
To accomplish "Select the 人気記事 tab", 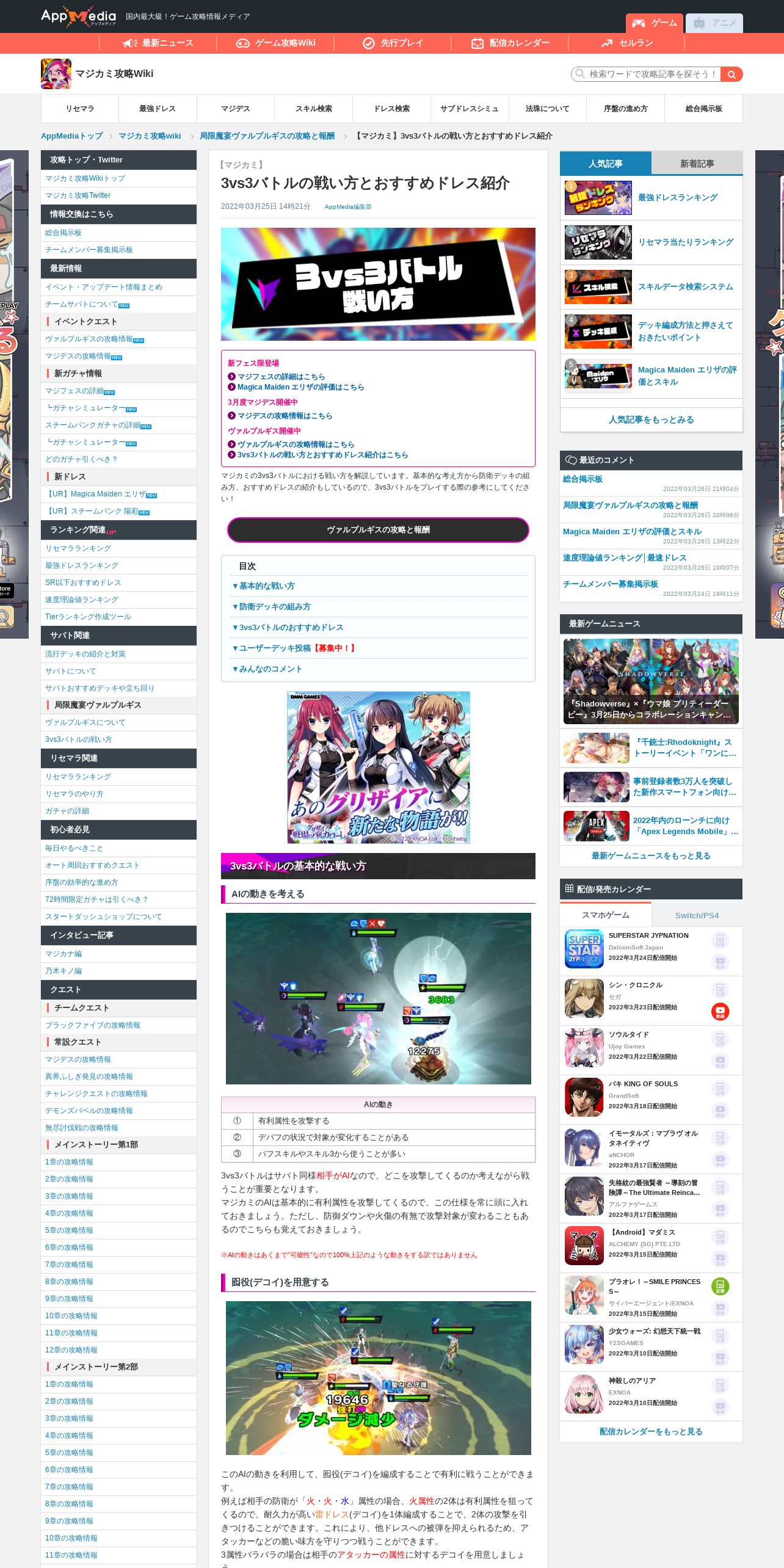I will point(606,164).
